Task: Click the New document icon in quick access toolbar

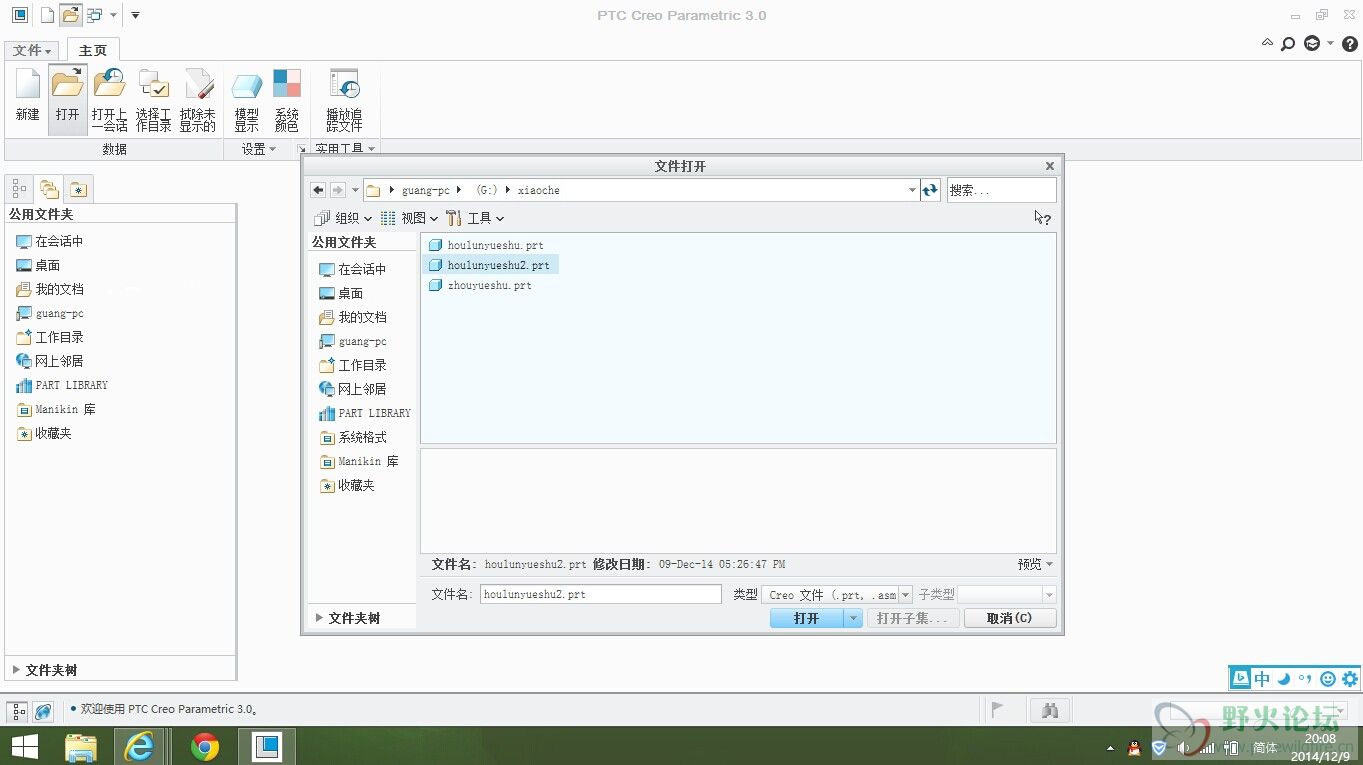Action: click(x=47, y=15)
